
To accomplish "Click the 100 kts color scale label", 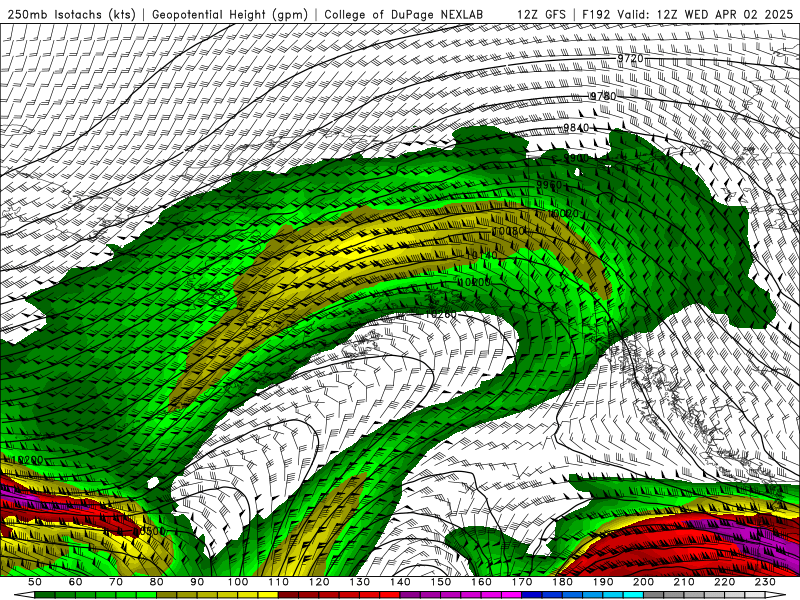I will (238, 582).
